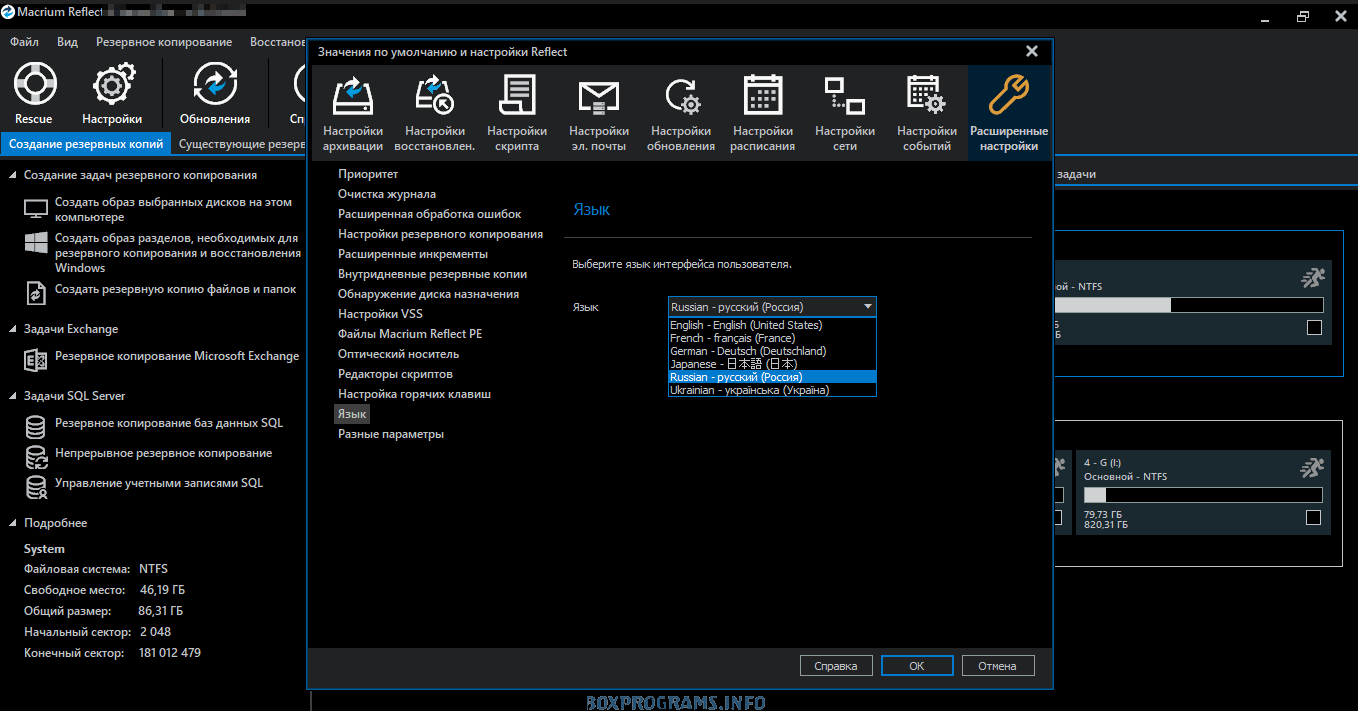Tick the checkbox on 4 - G (I:) partition

coord(1313,518)
